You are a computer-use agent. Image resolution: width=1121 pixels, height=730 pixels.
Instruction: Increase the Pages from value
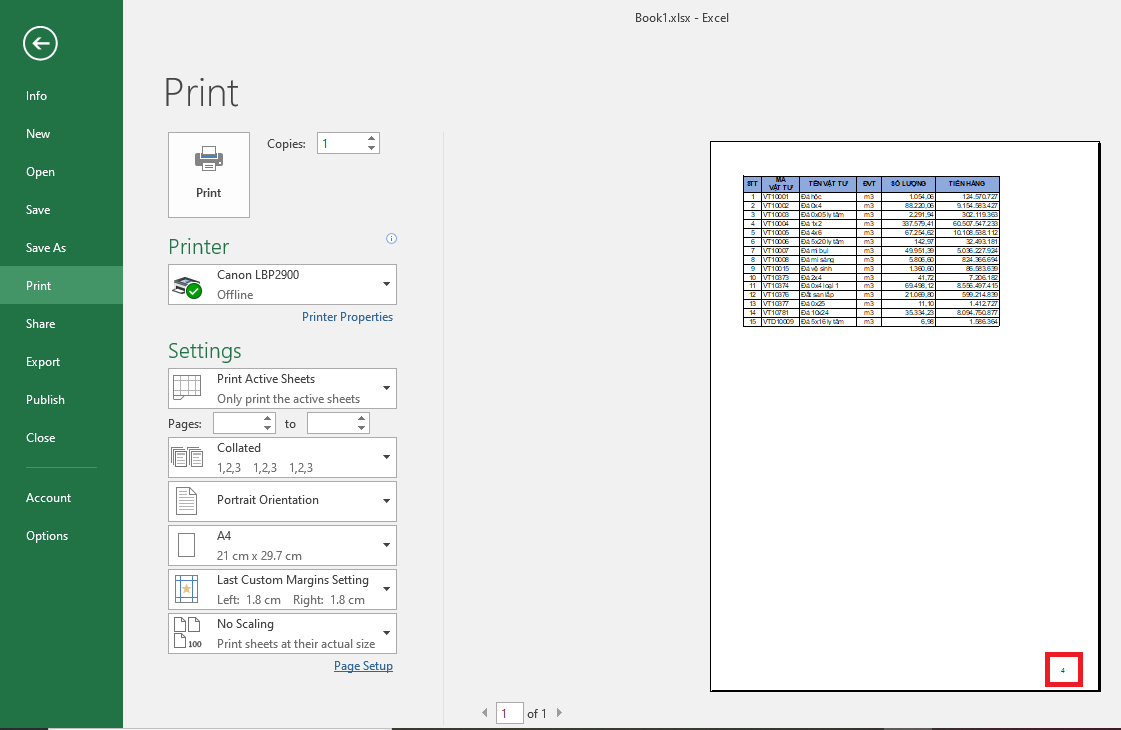(267, 419)
